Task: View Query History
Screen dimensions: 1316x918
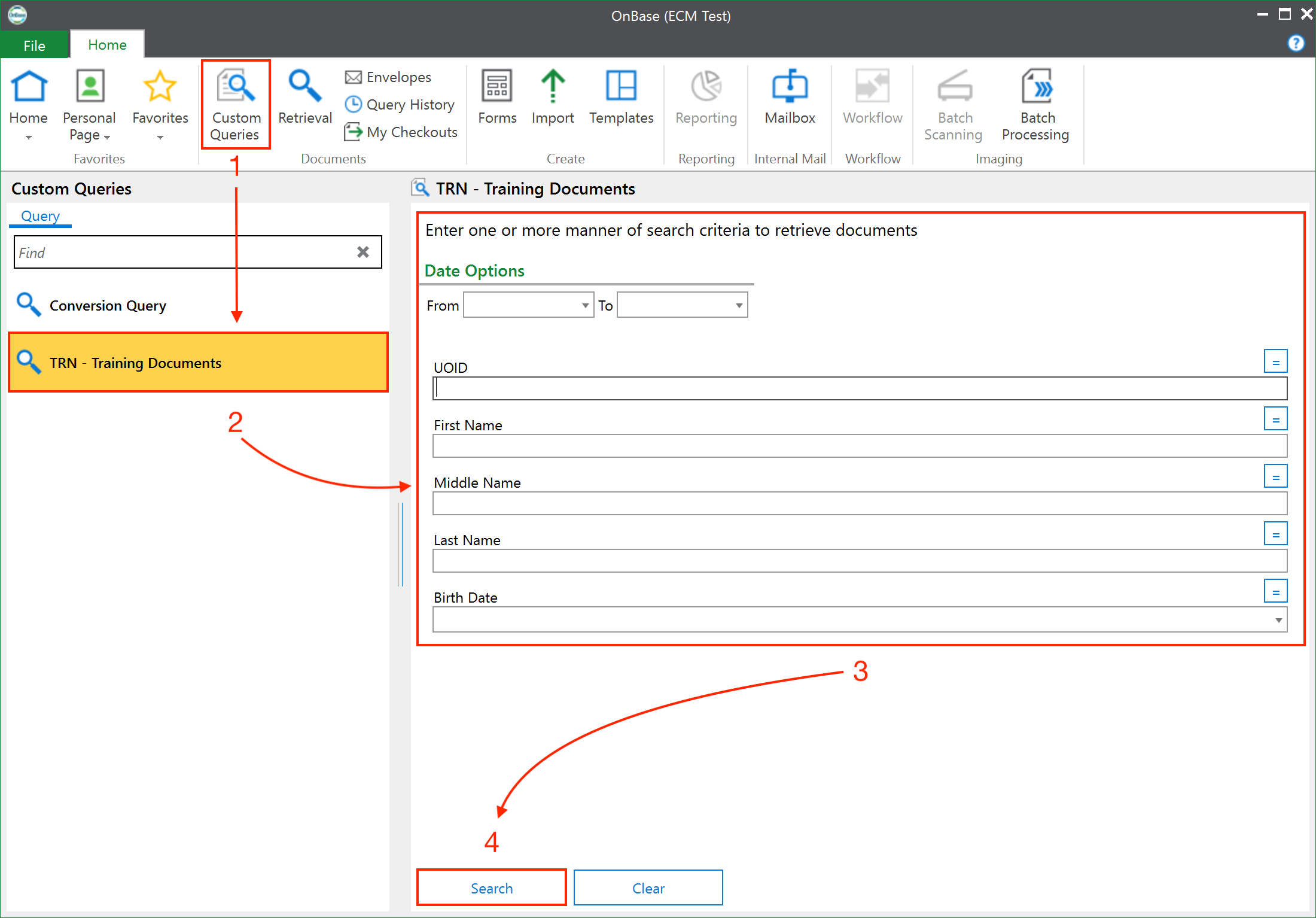Action: click(x=400, y=105)
